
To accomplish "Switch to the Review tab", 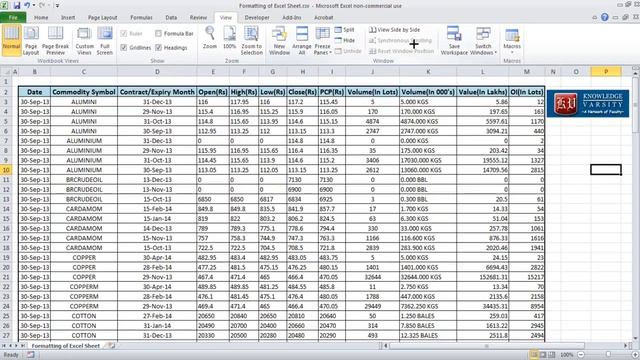I will coord(198,18).
